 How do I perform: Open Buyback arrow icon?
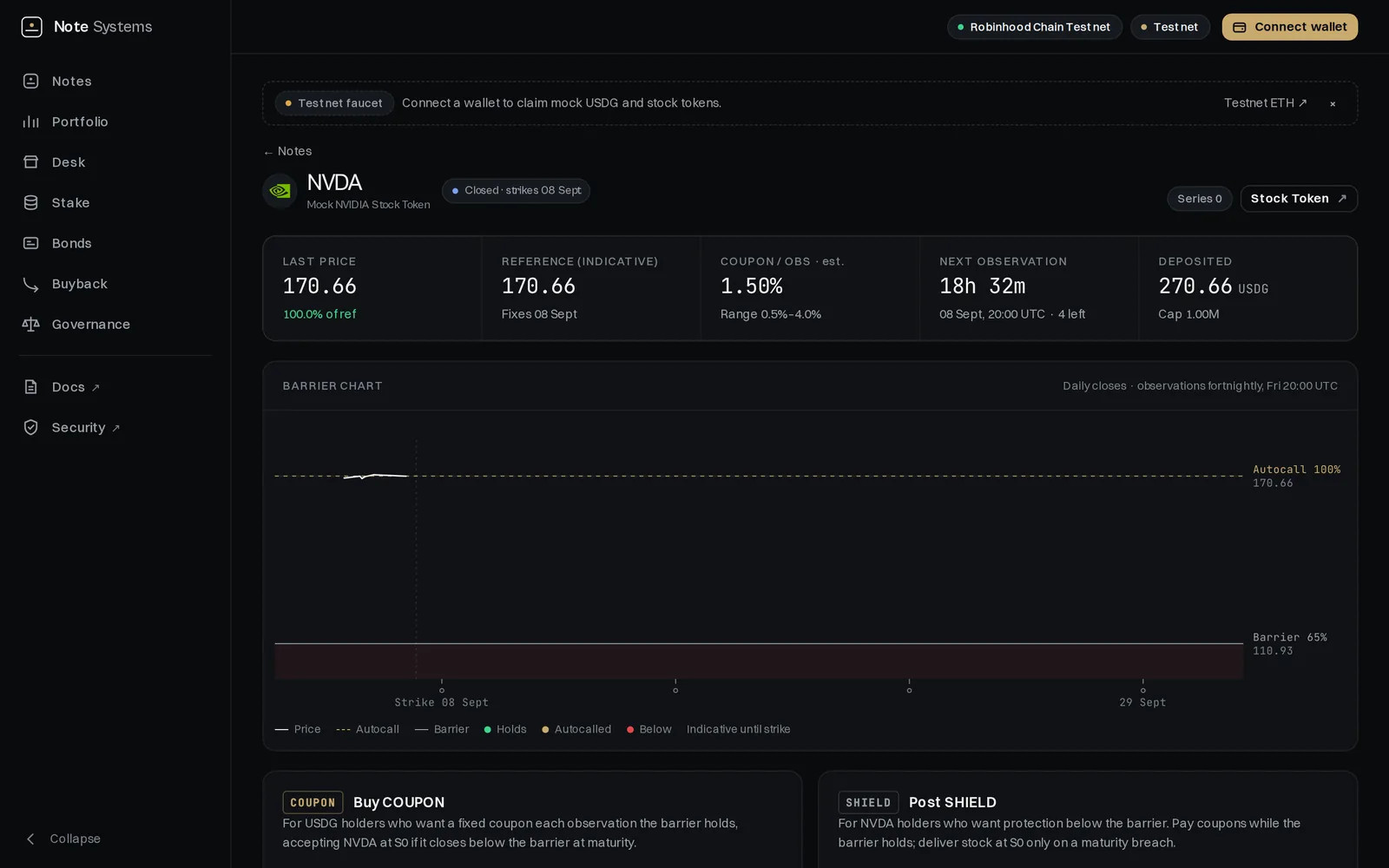click(31, 284)
